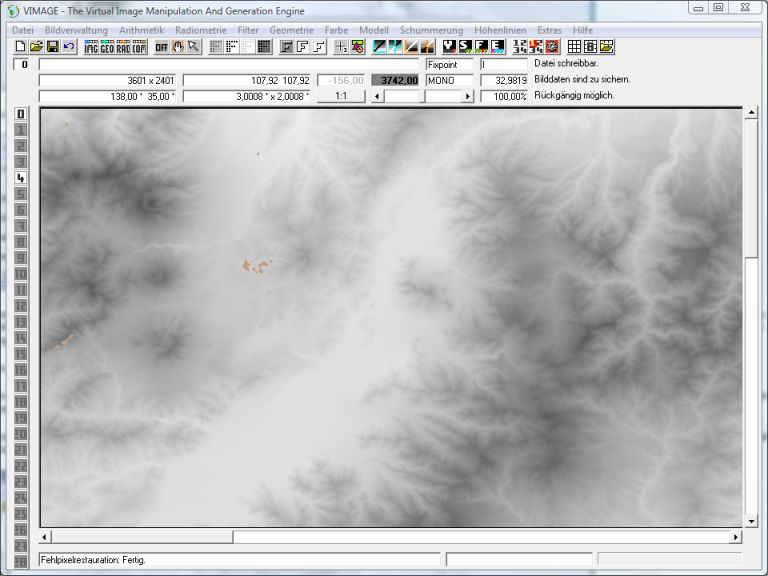
Task: Open the Höhenlinien menu
Action: (500, 31)
